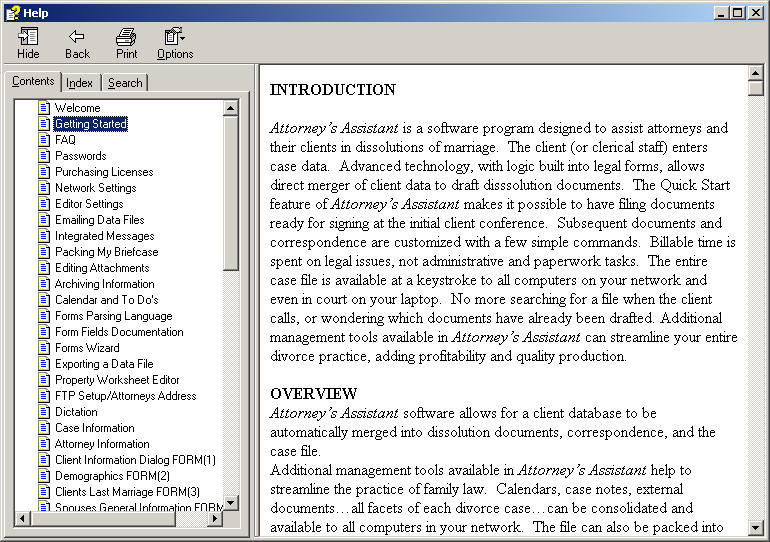Open the Emailing Data Files topic
The width and height of the screenshot is (770, 542).
[x=100, y=220]
